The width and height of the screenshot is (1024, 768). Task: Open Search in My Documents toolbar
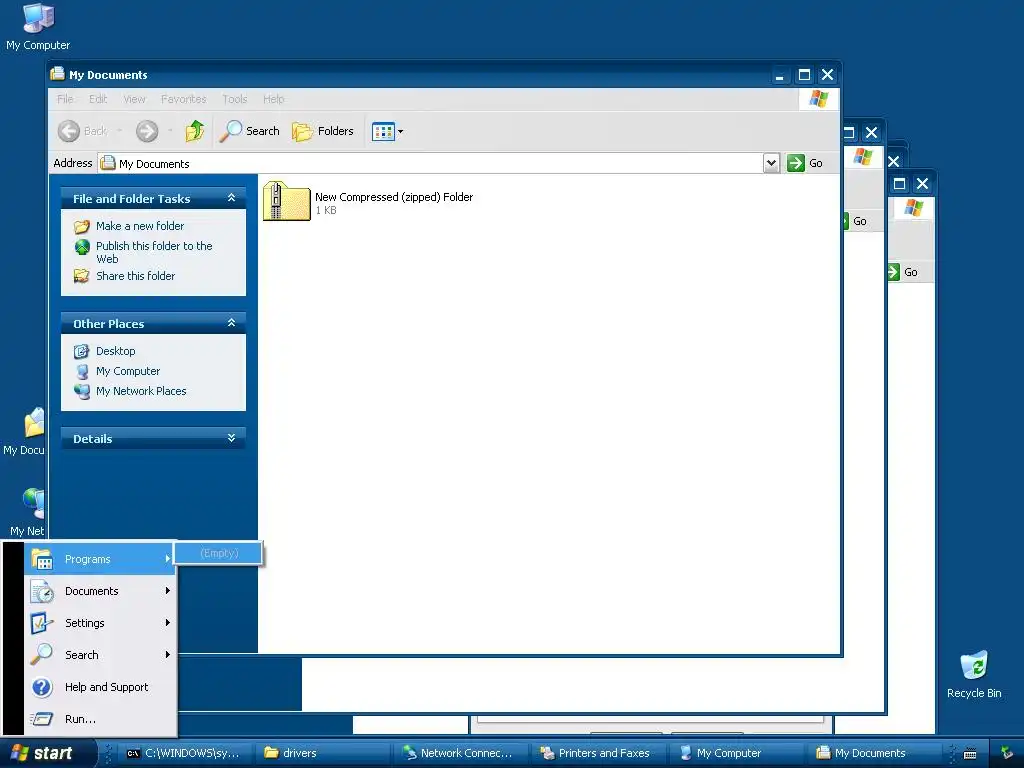[249, 131]
